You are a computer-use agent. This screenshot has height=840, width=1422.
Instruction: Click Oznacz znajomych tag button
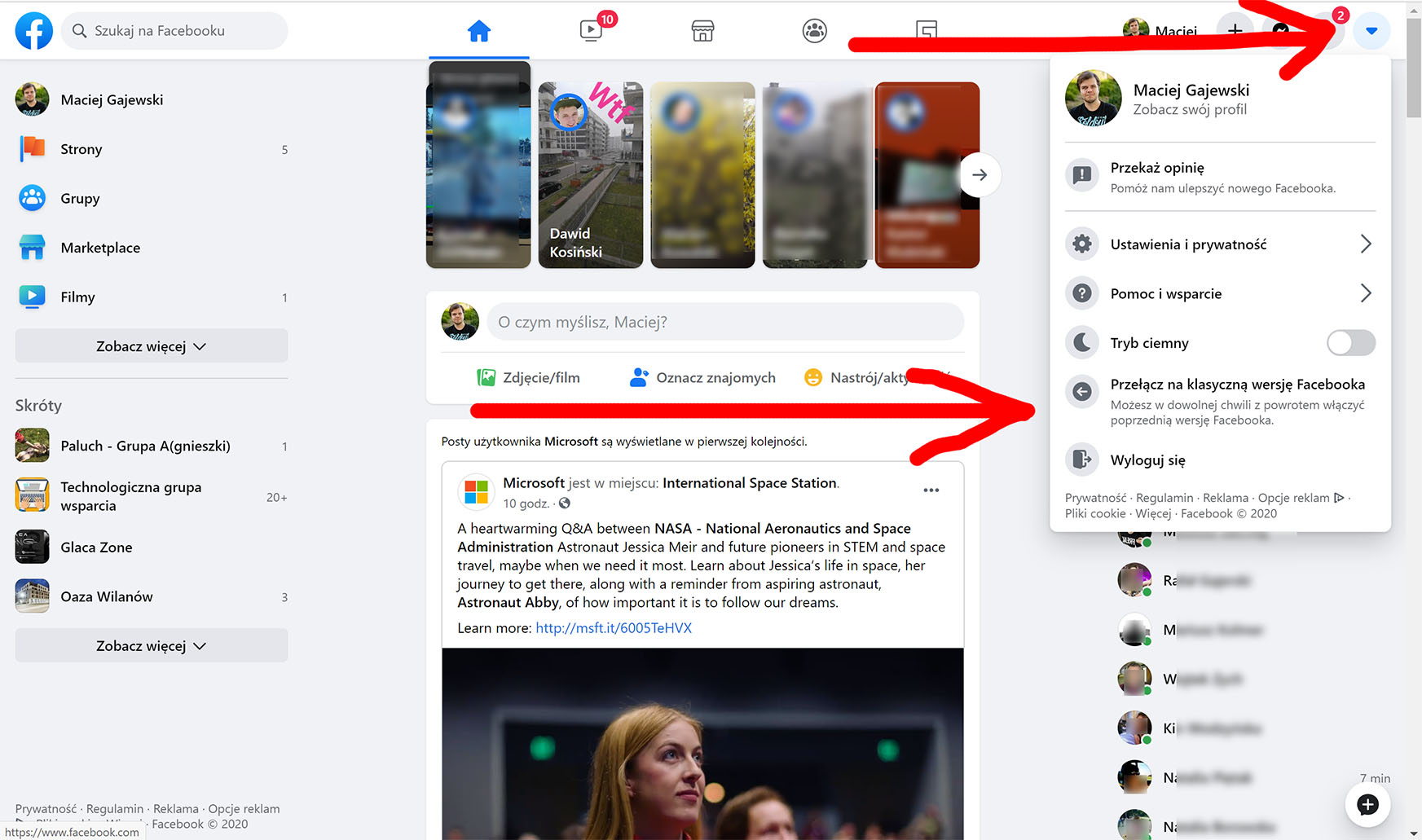click(702, 377)
